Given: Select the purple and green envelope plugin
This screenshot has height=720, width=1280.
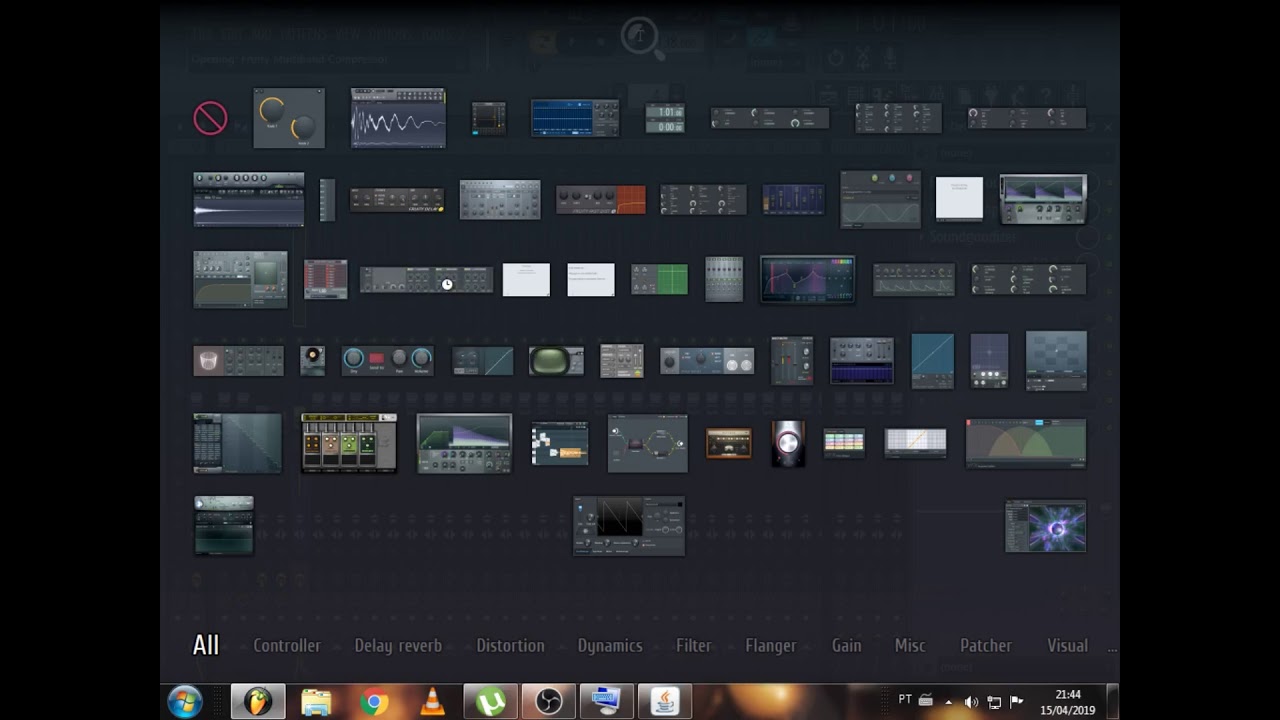Looking at the screenshot, I should (464, 442).
